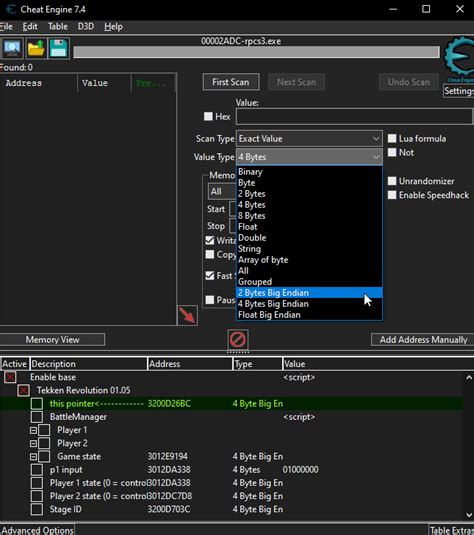
Task: Select Grouped value type
Action: pyautogui.click(x=309, y=281)
